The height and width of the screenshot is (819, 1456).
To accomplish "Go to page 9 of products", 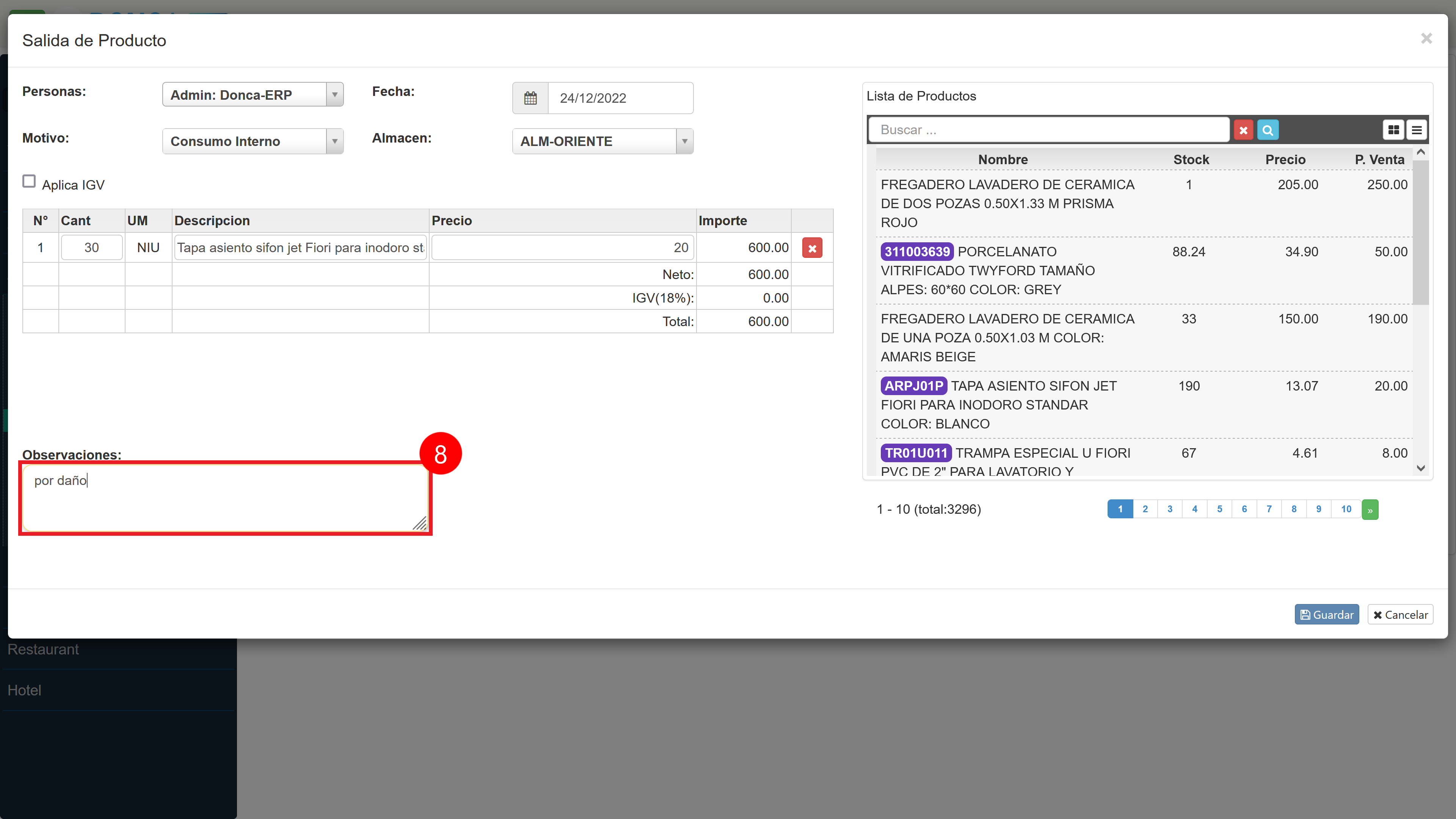I will [1319, 509].
